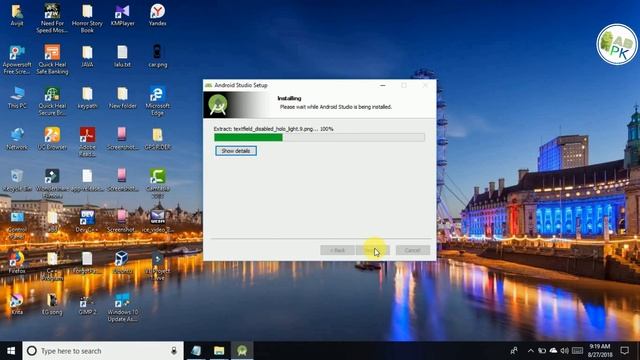The width and height of the screenshot is (640, 360).
Task: Select the Network desktop icon
Action: point(17,139)
